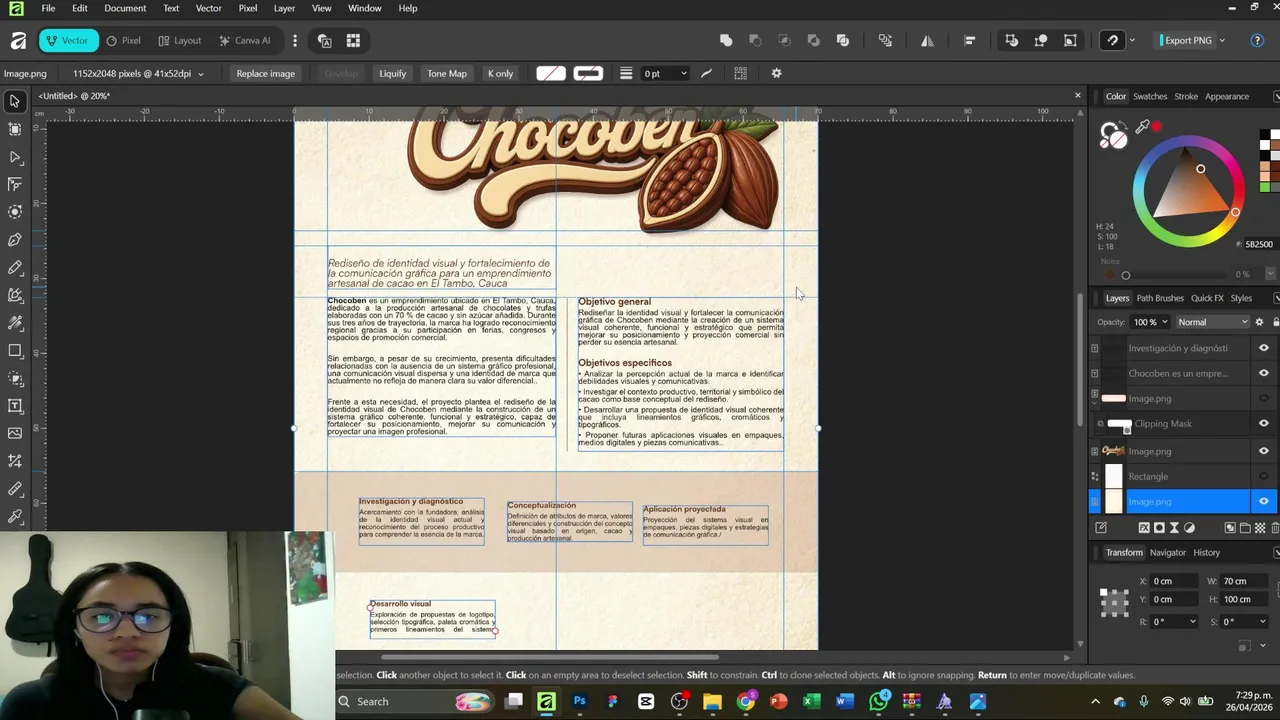Click the Liquify button
1280x720 pixels.
point(392,74)
